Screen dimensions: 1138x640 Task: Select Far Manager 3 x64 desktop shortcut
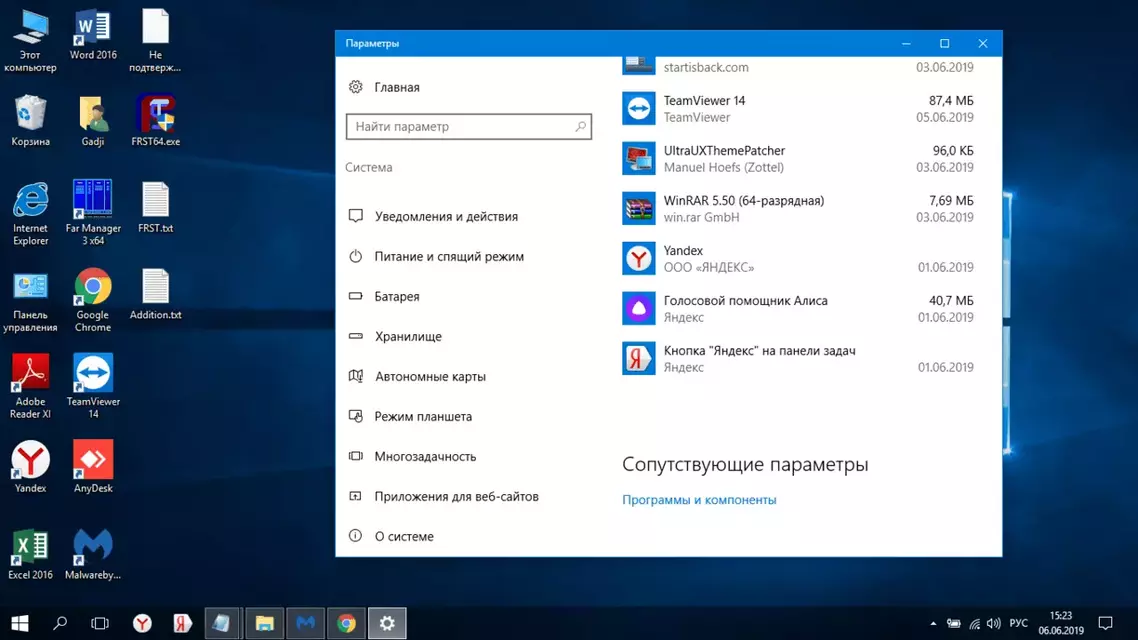coord(93,214)
